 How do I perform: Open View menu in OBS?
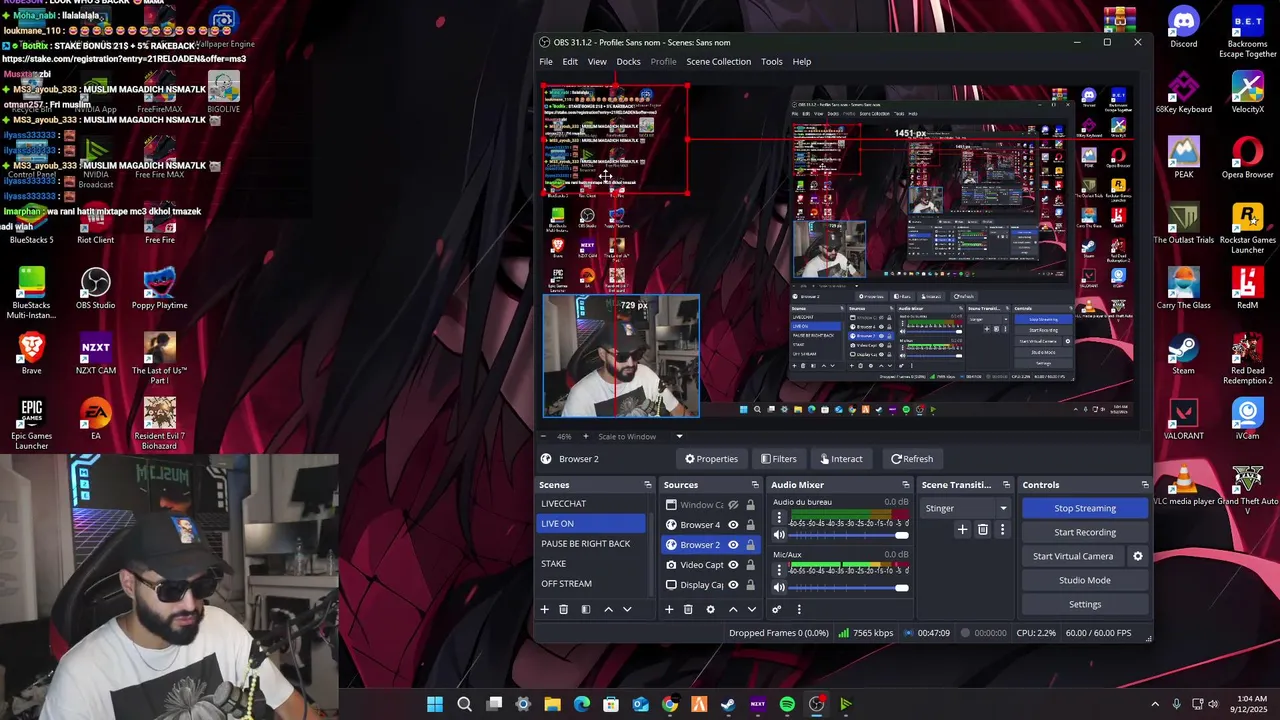point(597,61)
